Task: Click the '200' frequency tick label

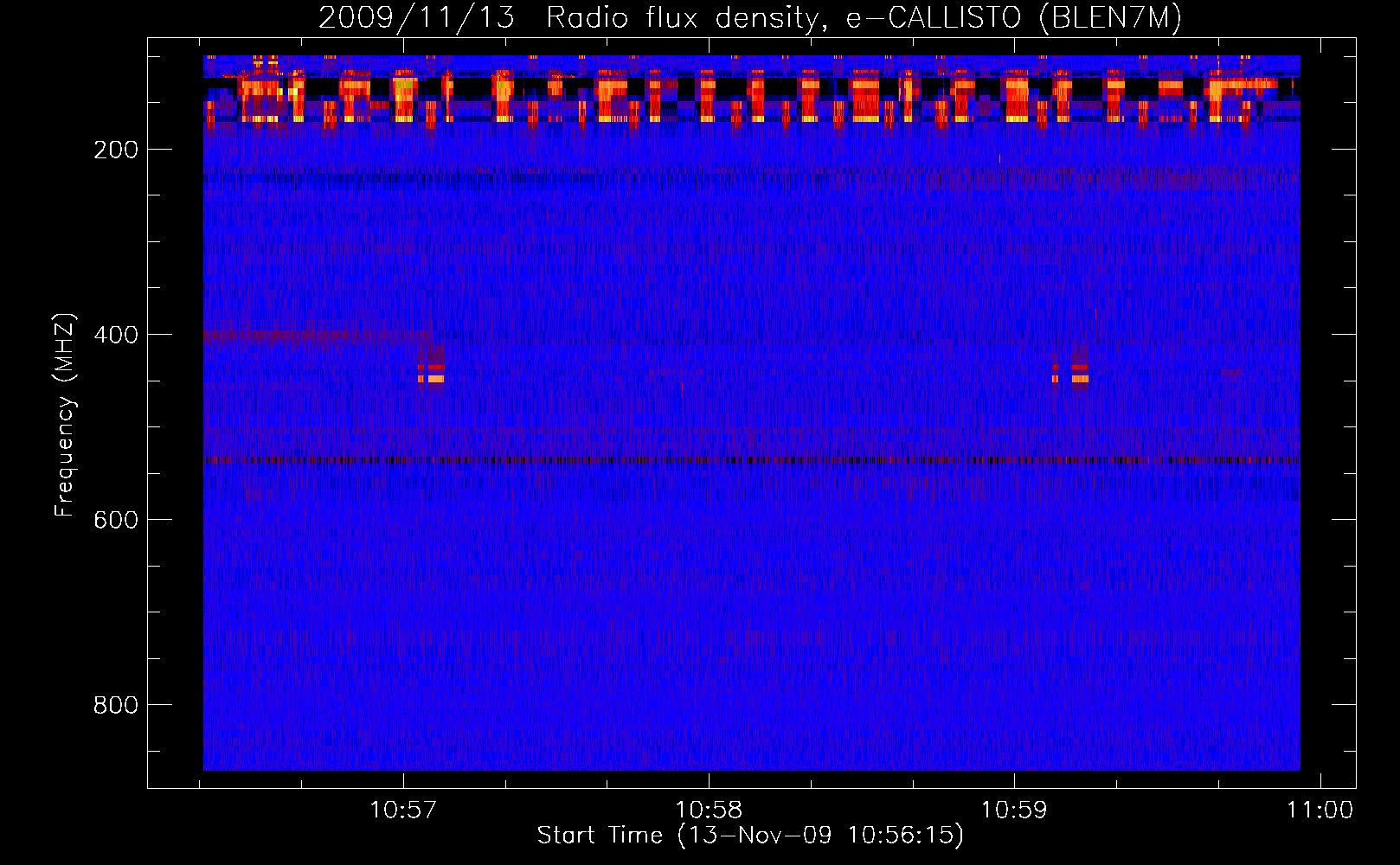Action: [x=116, y=150]
